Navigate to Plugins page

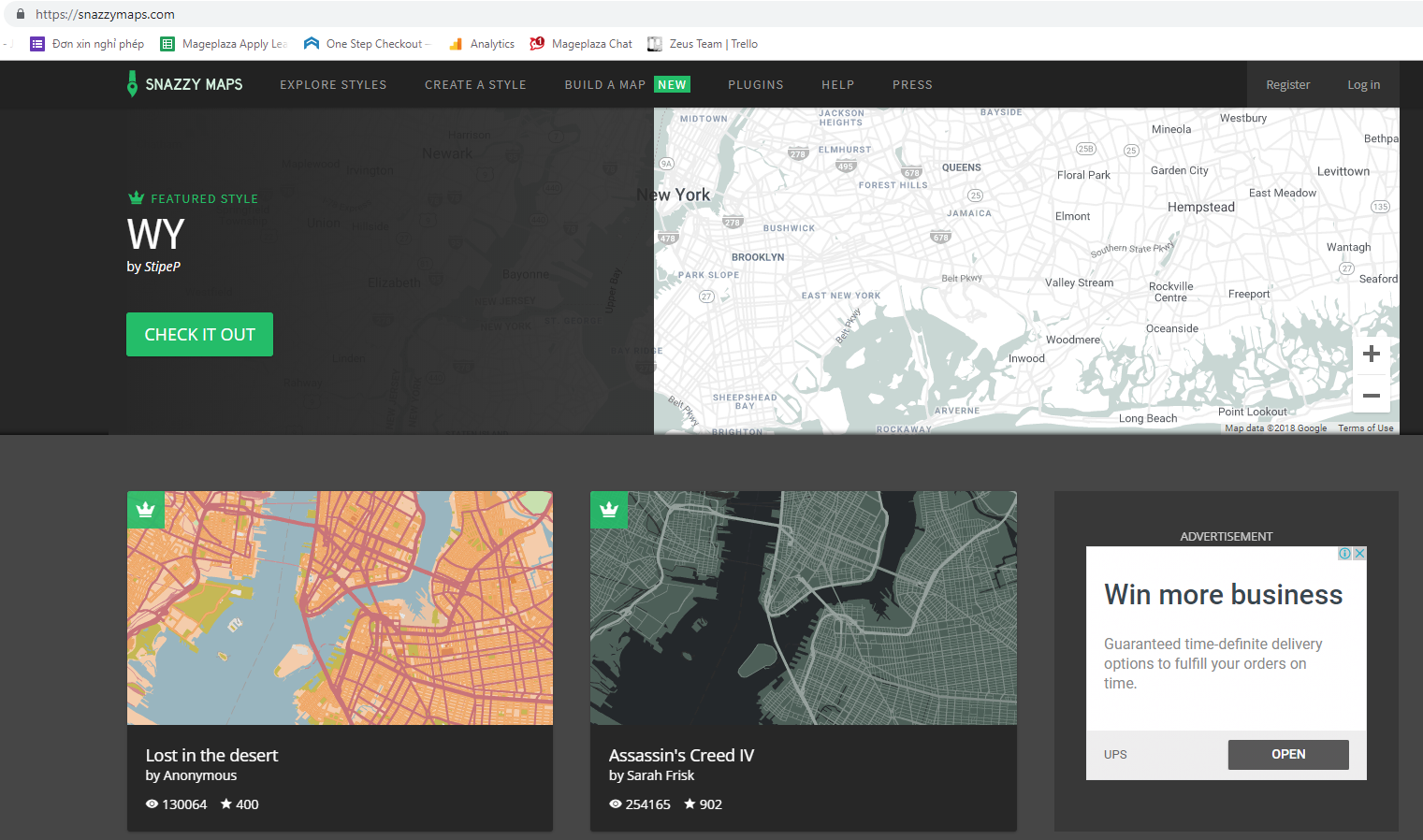(755, 85)
